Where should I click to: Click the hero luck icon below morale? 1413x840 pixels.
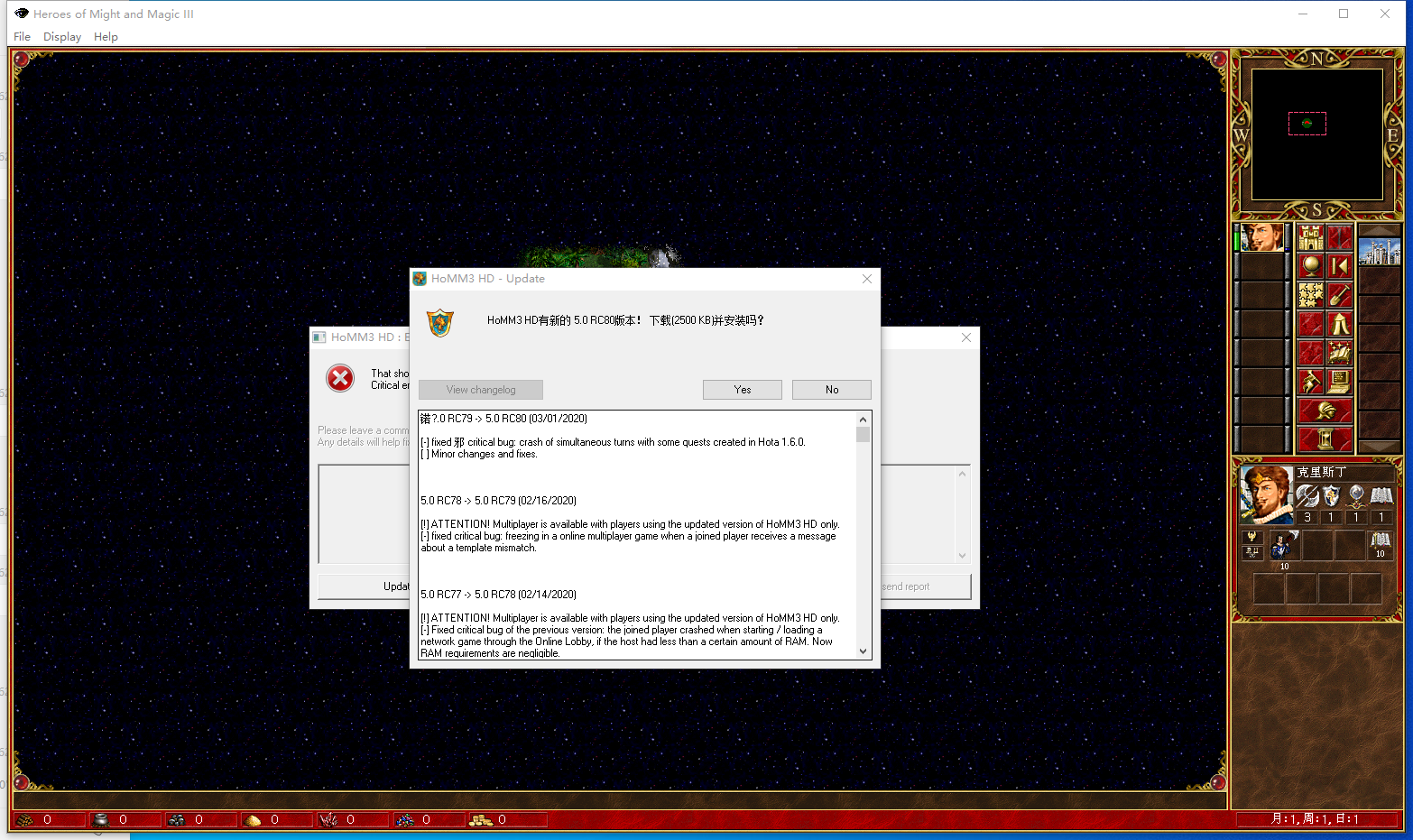coord(1251,552)
